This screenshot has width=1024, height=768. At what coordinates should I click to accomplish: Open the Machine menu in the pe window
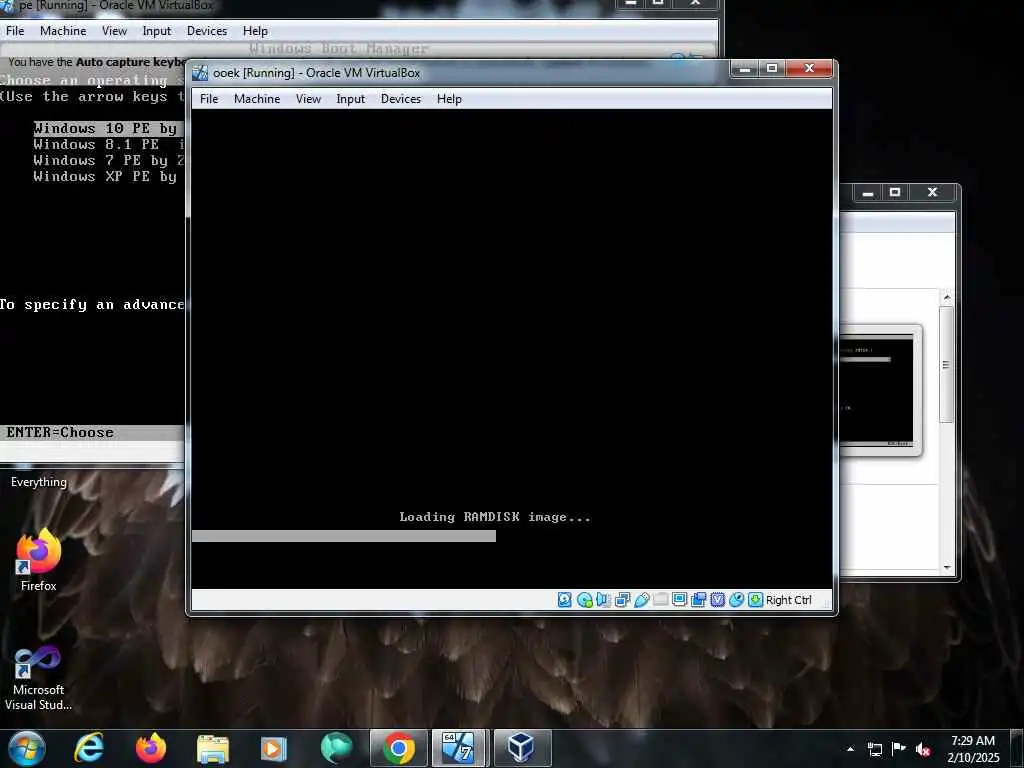63,31
